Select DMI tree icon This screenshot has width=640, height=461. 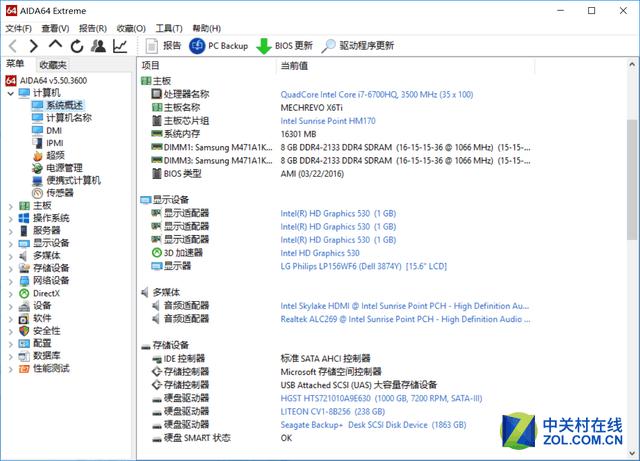(38, 130)
